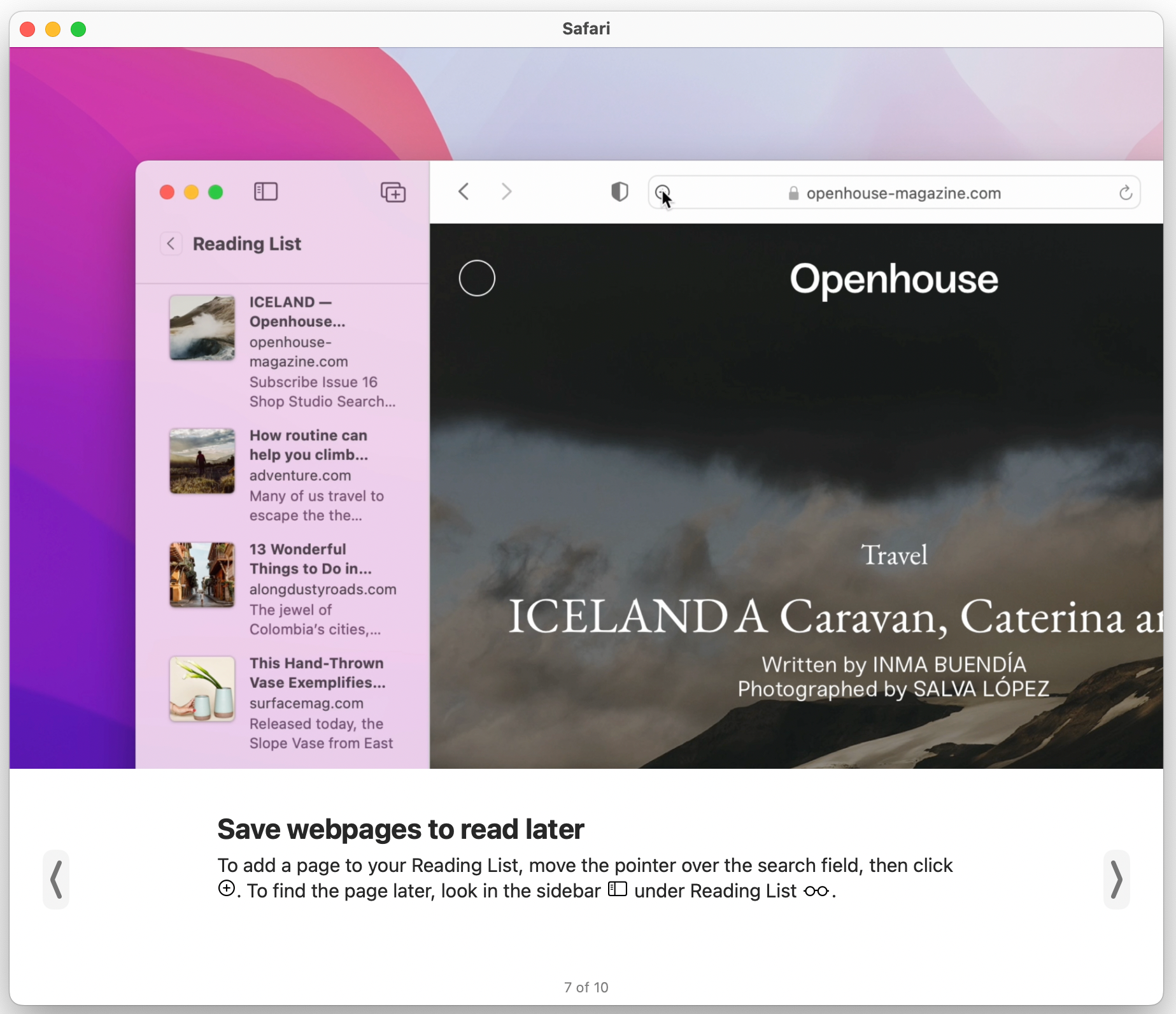Click the browser back arrow in the toolbar

click(464, 192)
